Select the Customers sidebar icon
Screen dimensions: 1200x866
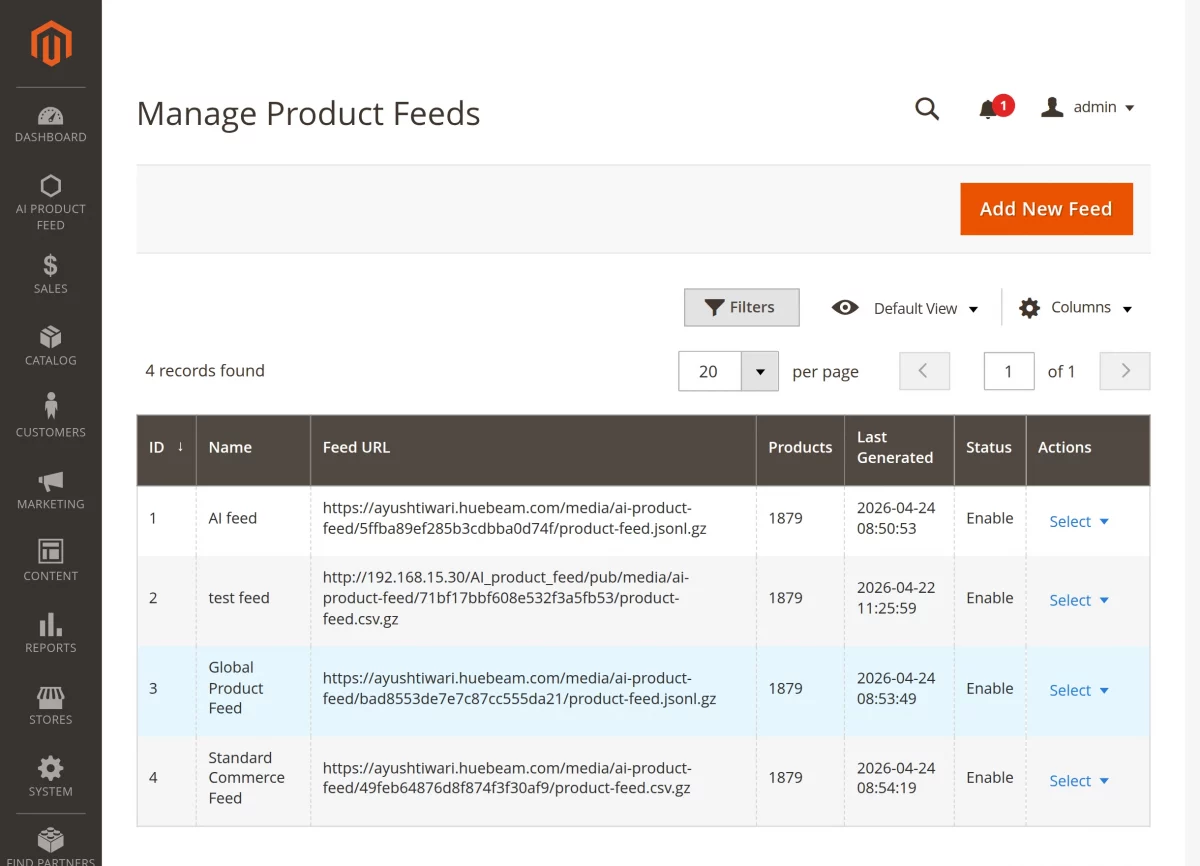(x=50, y=410)
